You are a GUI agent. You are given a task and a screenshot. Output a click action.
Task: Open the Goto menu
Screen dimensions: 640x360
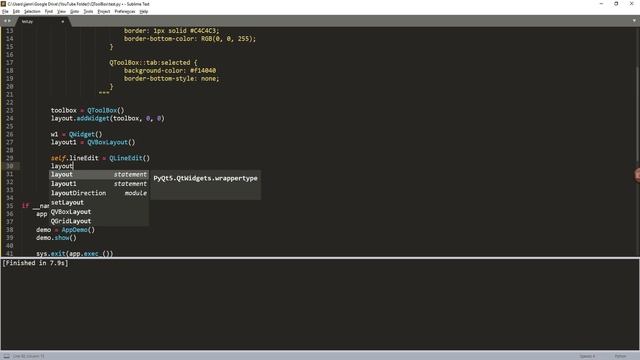[x=74, y=11]
